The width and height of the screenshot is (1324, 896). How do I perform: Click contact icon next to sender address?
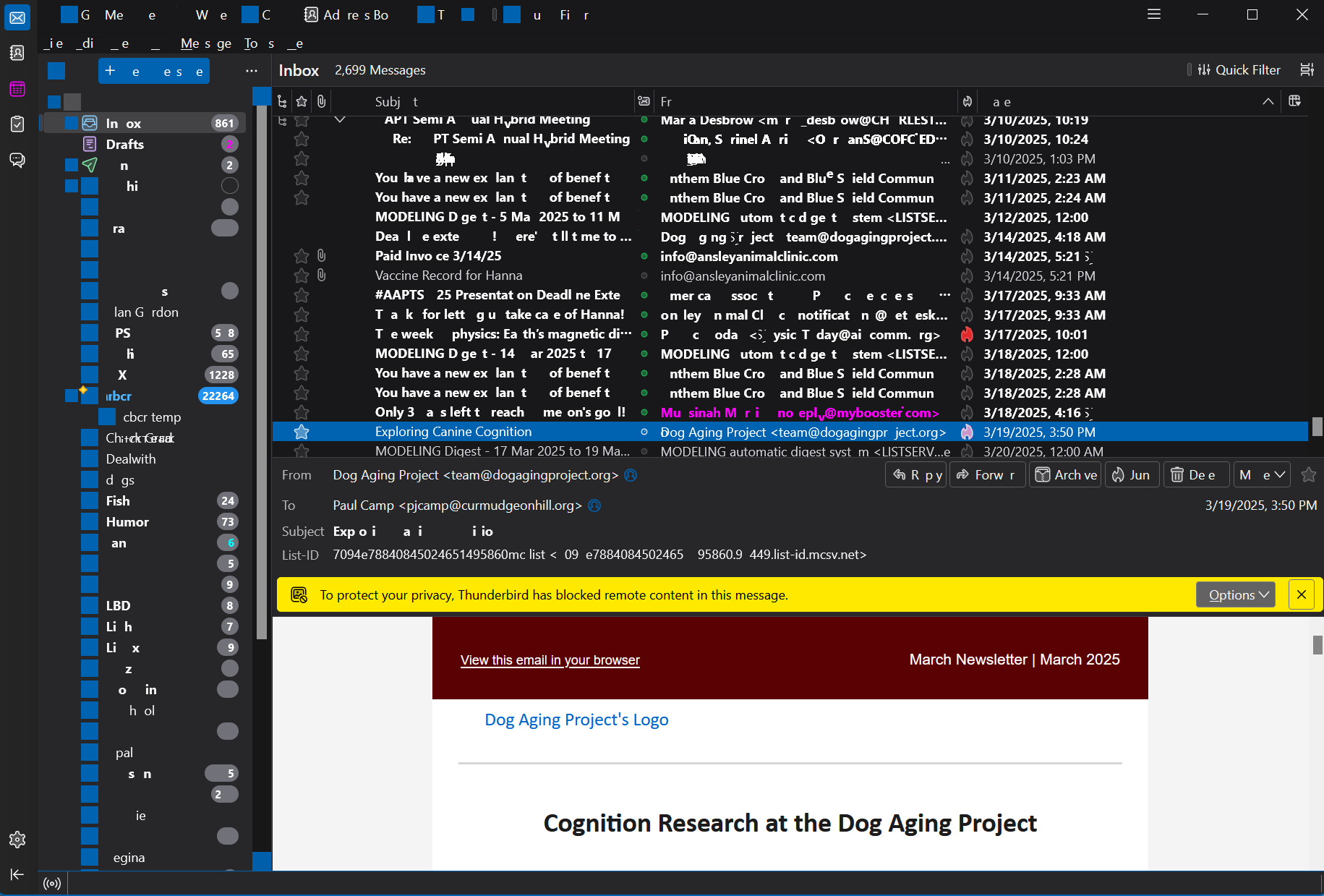click(x=631, y=475)
